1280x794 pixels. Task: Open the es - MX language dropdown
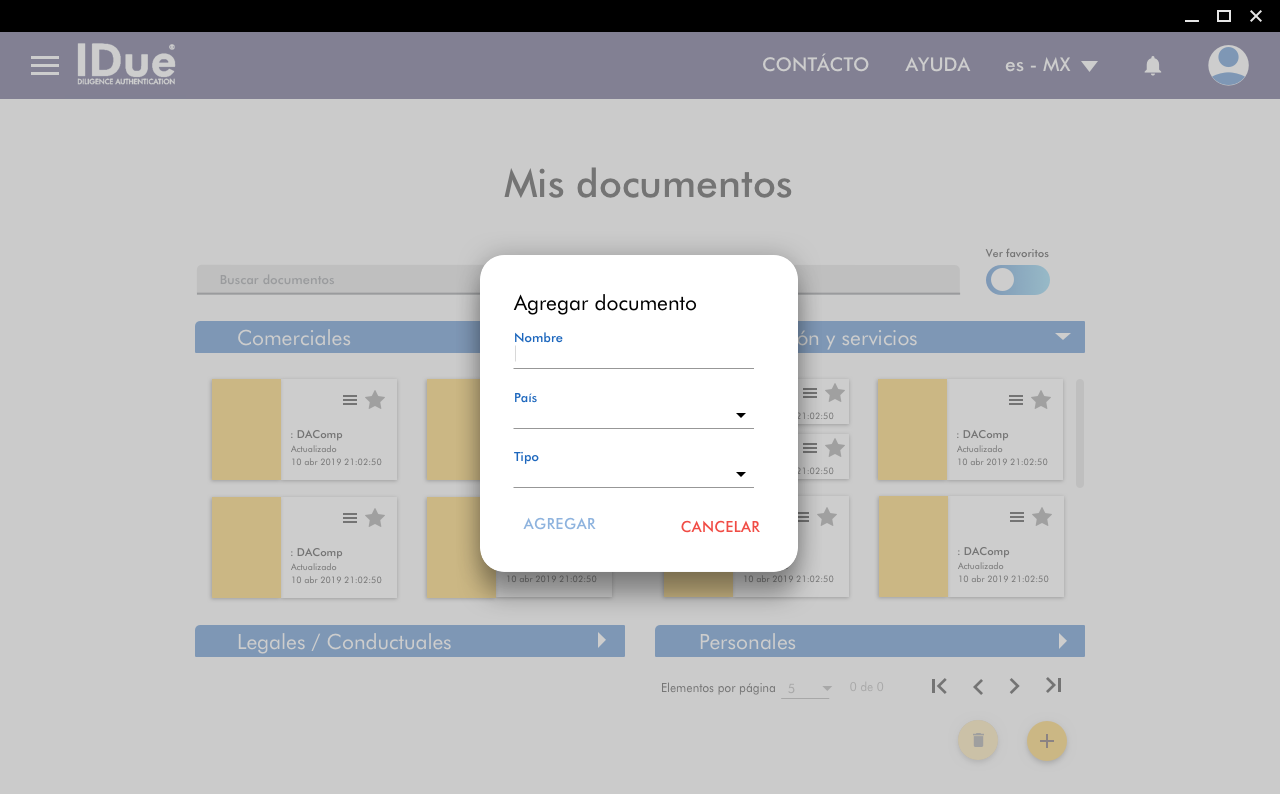click(x=1051, y=66)
